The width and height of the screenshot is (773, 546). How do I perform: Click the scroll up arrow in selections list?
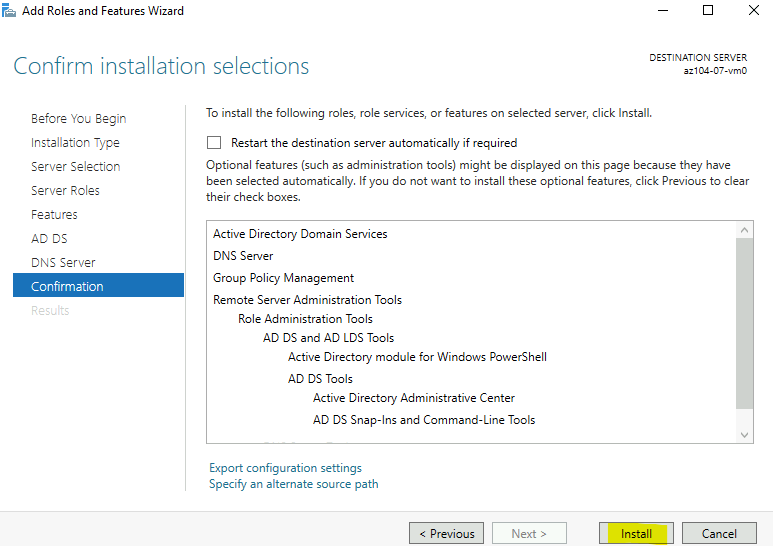click(x=744, y=230)
